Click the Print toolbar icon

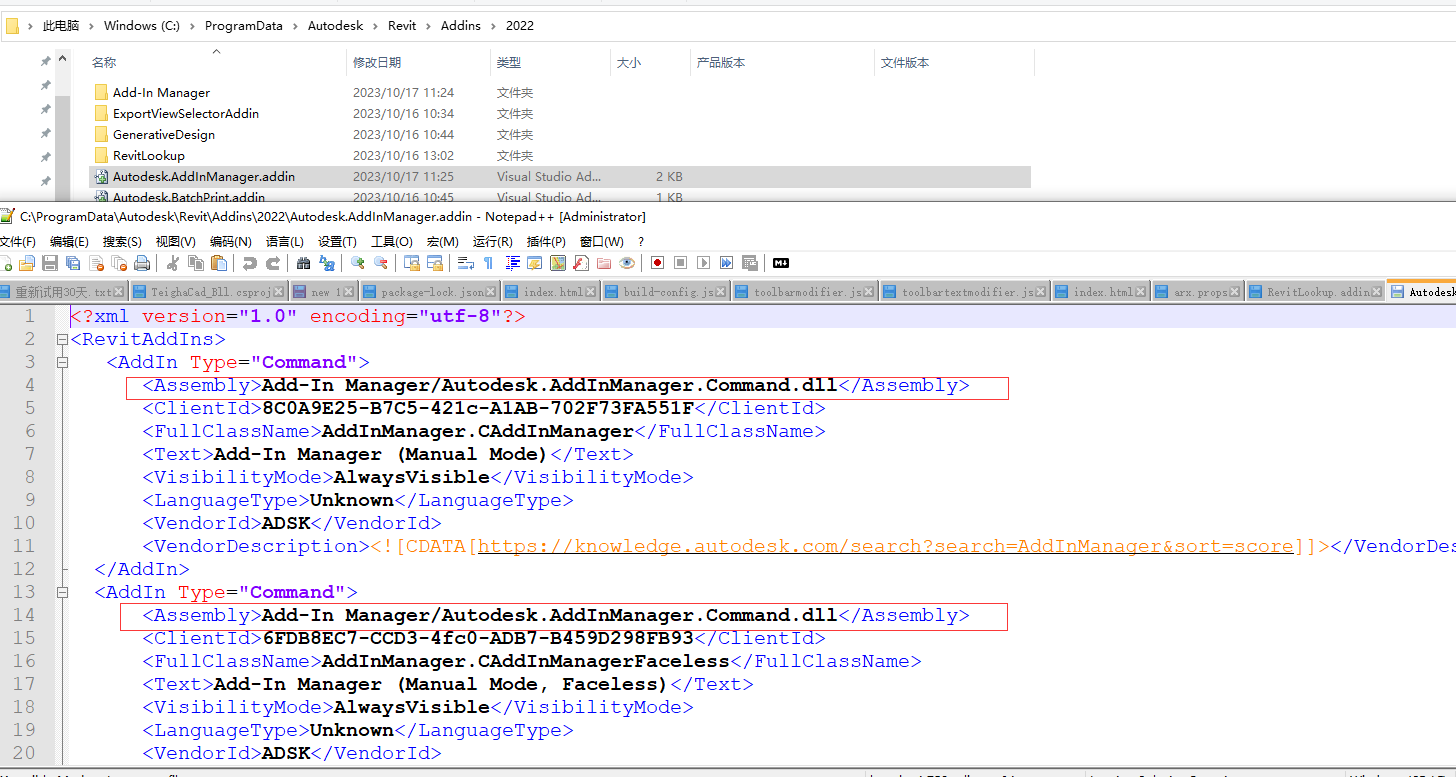point(142,263)
